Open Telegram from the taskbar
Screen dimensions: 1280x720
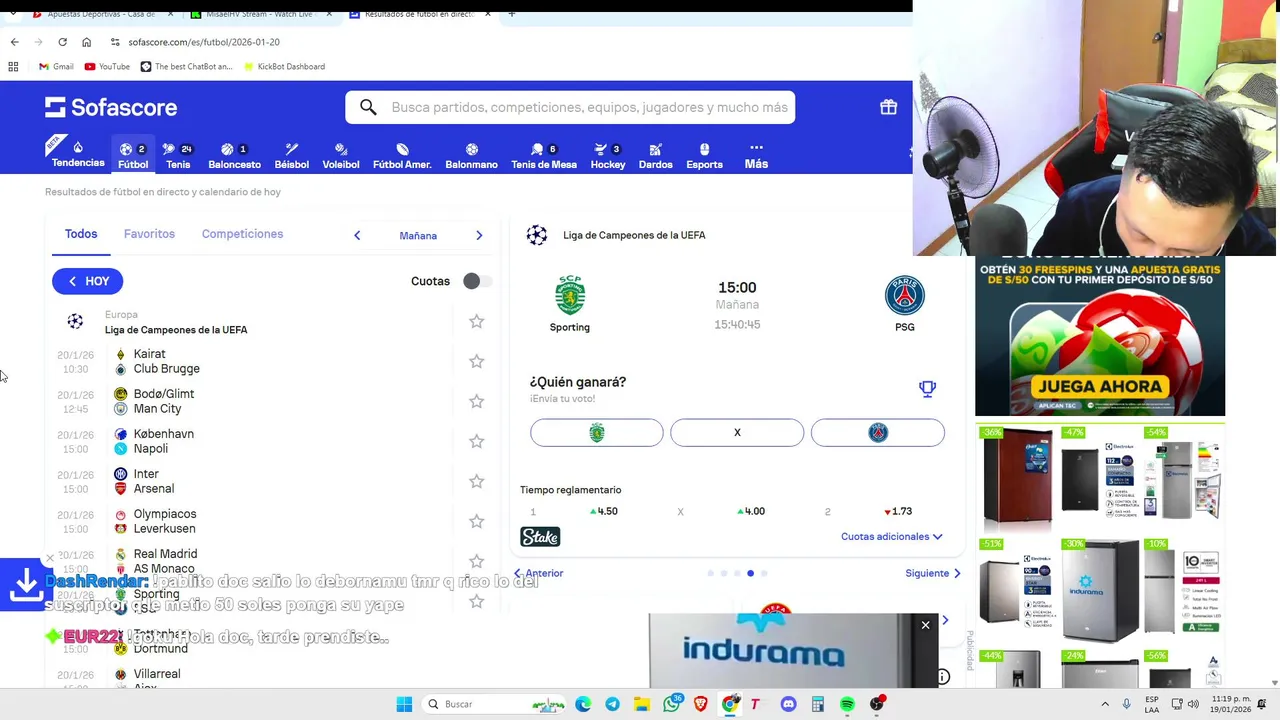click(x=612, y=704)
